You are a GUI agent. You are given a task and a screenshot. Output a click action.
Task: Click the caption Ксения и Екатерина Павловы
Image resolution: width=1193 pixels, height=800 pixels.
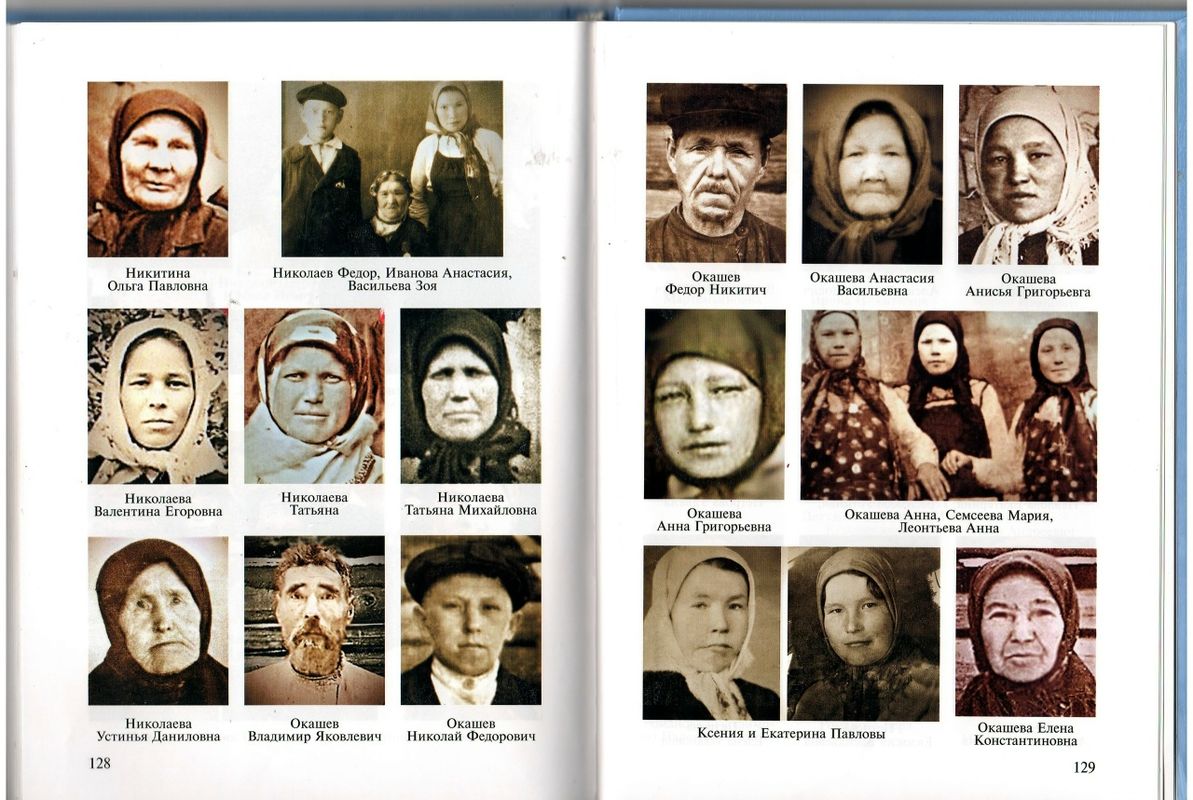791,734
